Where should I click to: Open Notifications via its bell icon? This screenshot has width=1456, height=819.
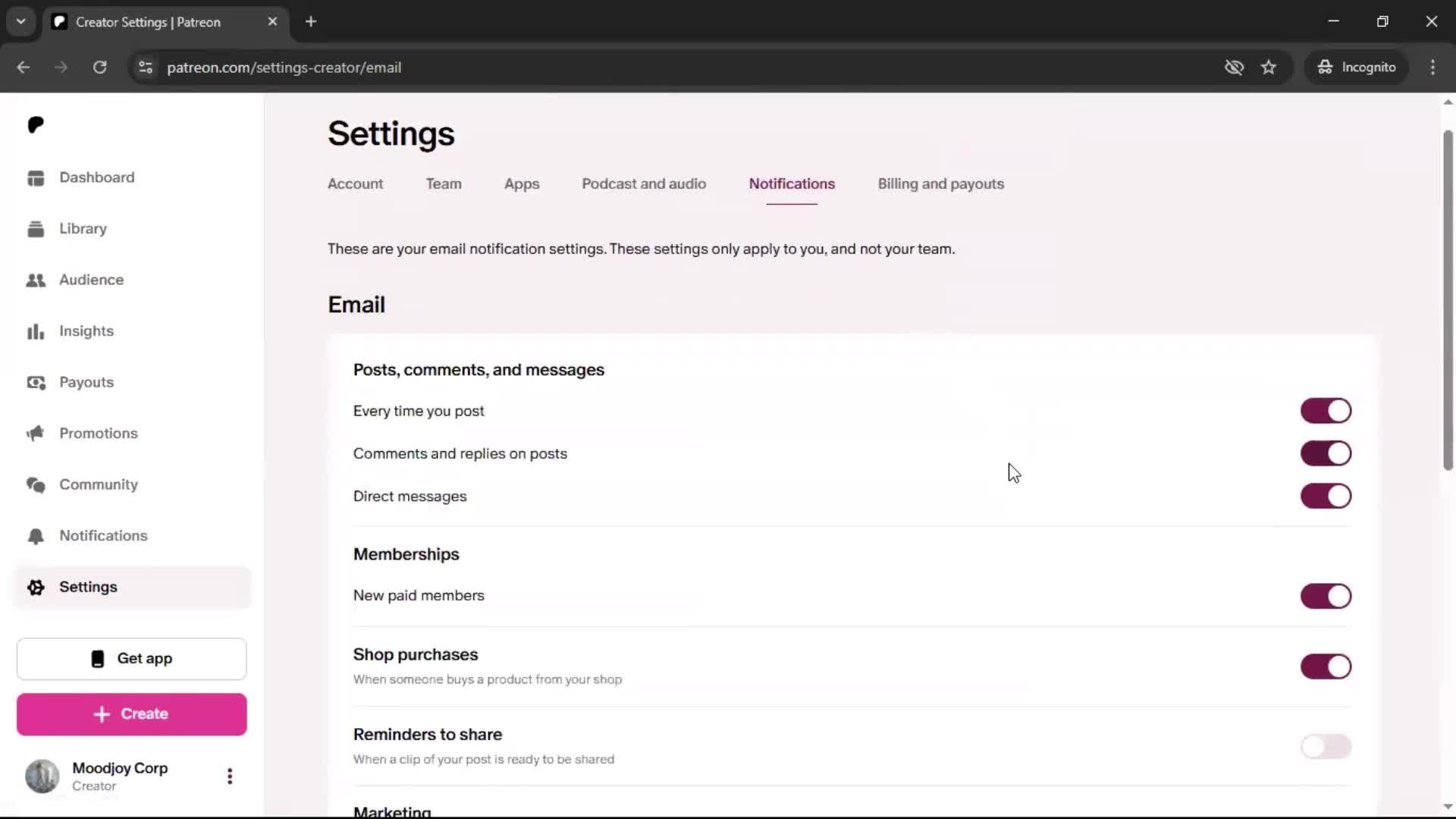36,536
